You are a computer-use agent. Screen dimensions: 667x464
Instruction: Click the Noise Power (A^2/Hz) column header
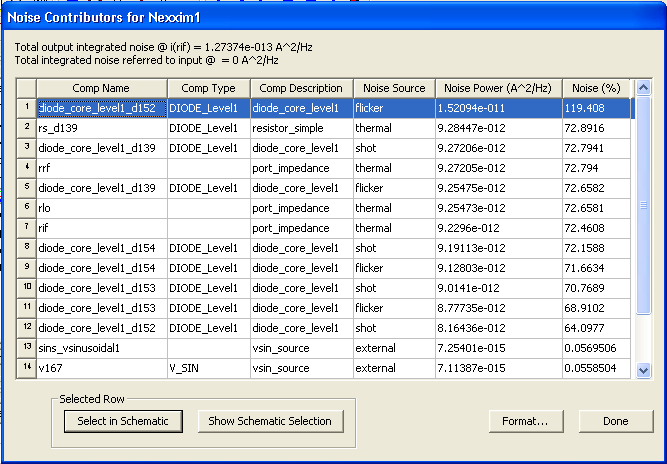coord(498,88)
